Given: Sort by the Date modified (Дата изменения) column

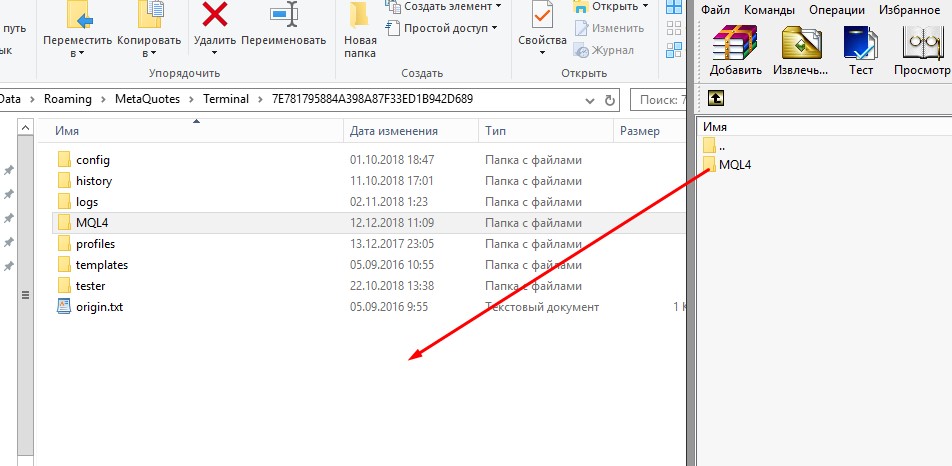Looking at the screenshot, I should click(x=394, y=131).
